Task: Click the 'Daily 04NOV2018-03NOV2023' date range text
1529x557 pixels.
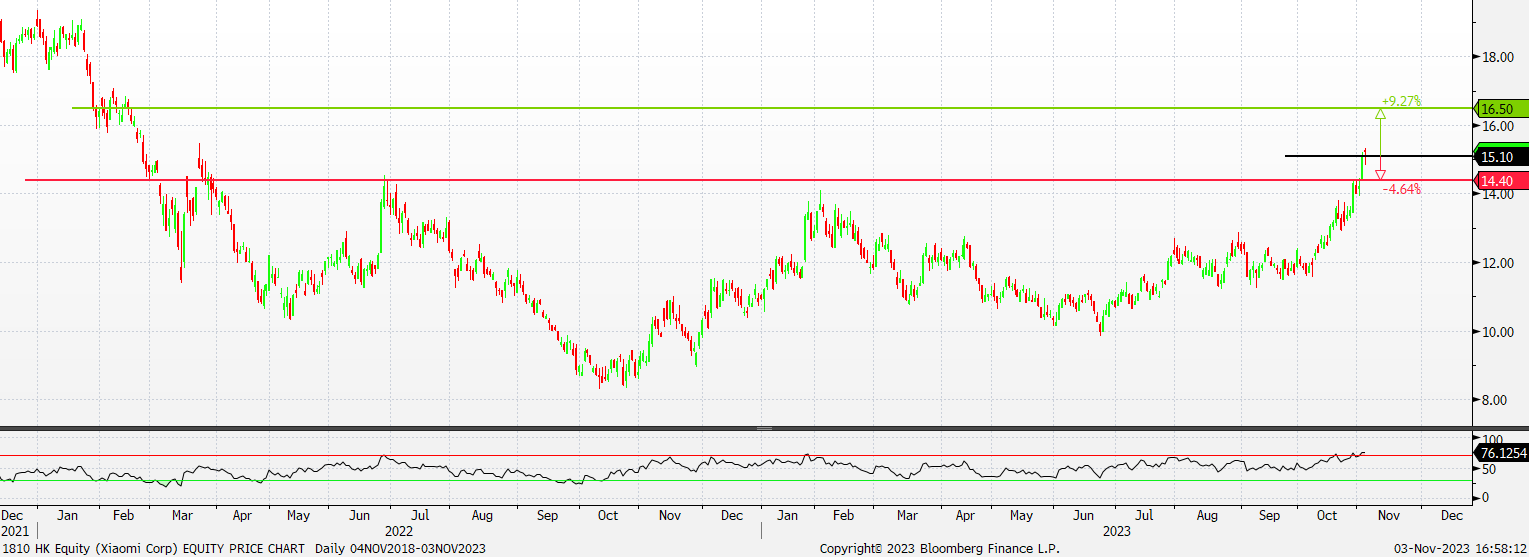Action: (x=399, y=549)
